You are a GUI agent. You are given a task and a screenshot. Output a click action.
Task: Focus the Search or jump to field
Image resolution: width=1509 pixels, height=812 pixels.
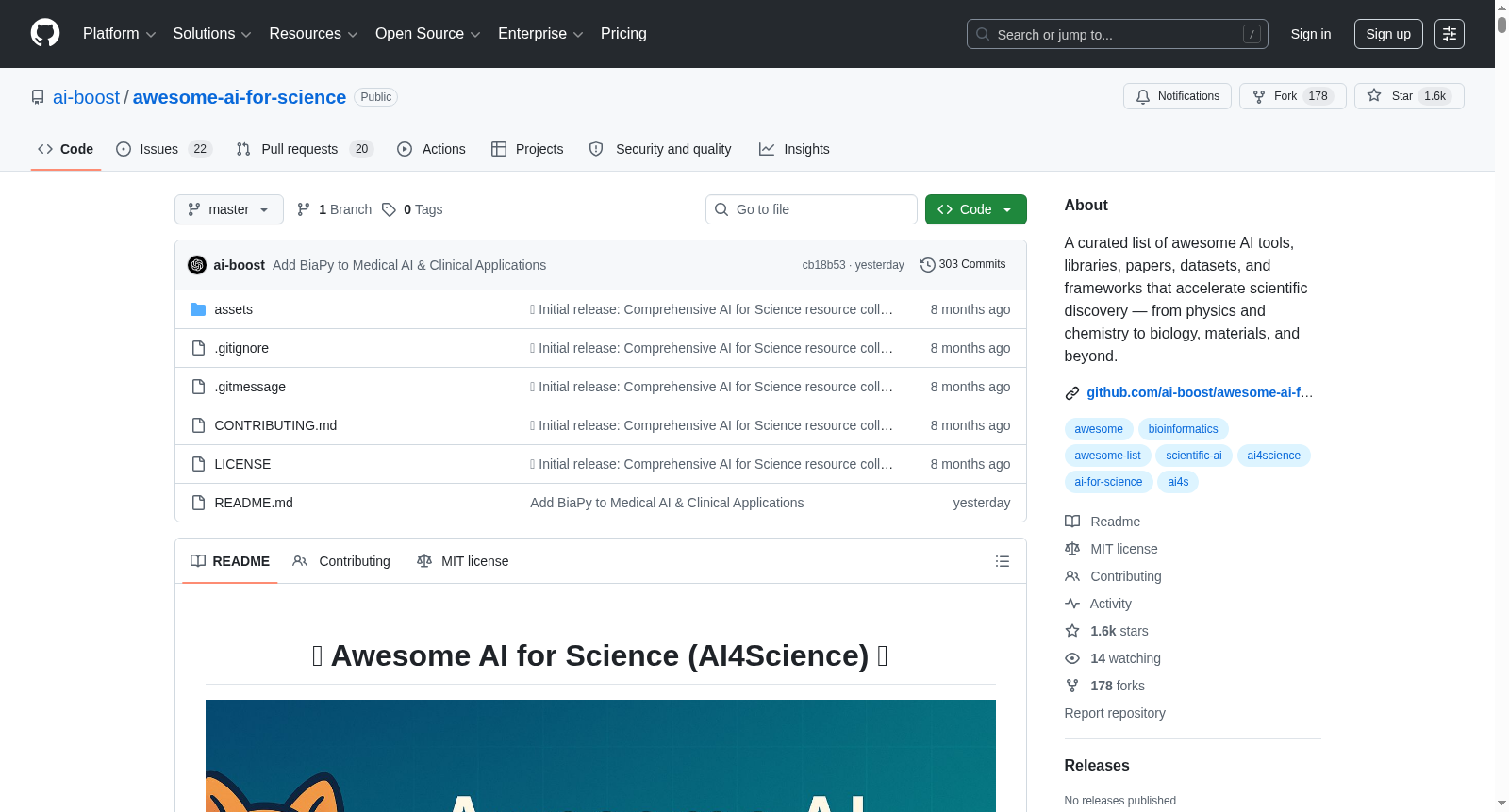[1118, 34]
